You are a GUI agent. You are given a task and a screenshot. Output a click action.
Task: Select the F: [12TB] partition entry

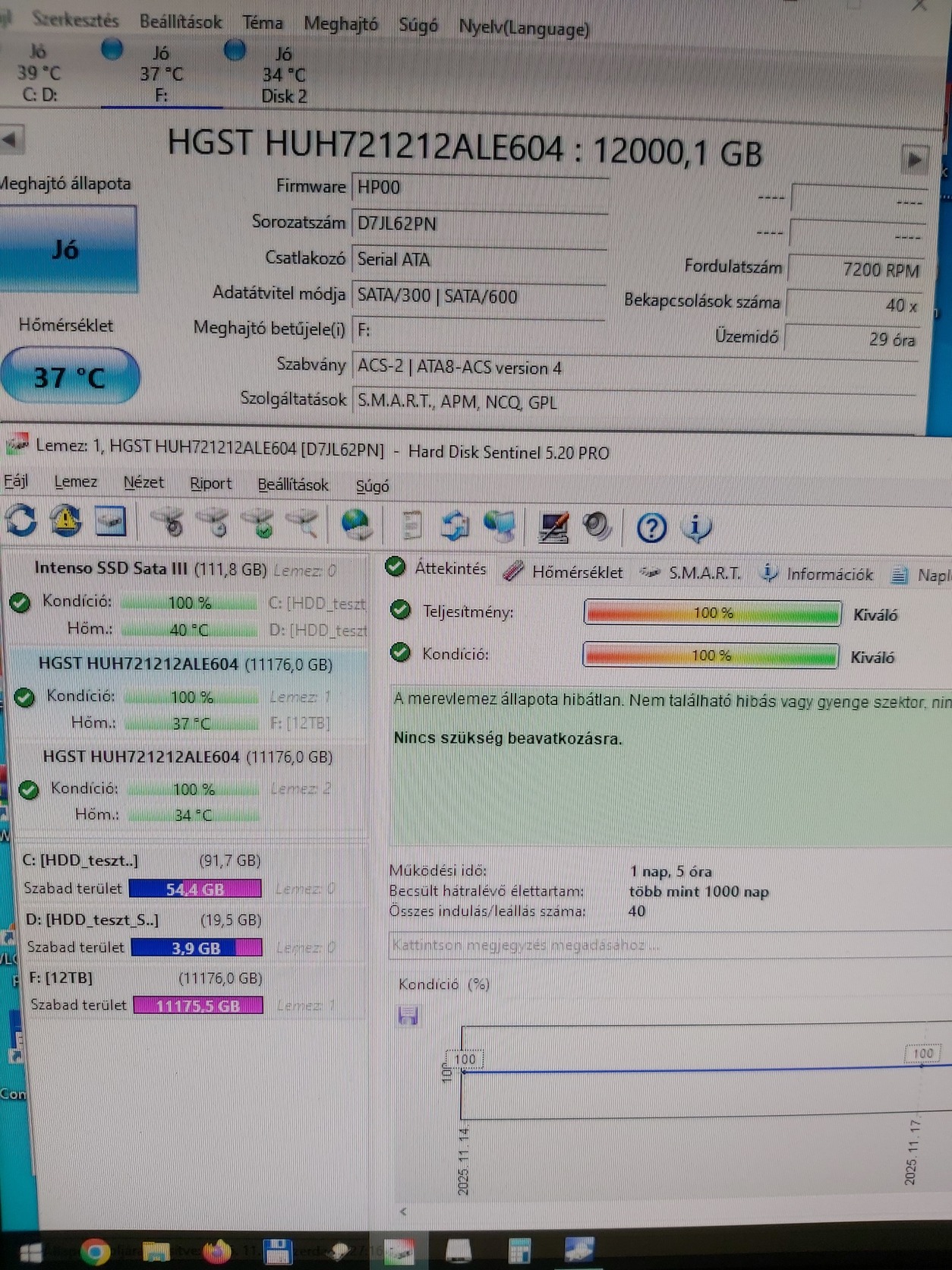[x=146, y=991]
